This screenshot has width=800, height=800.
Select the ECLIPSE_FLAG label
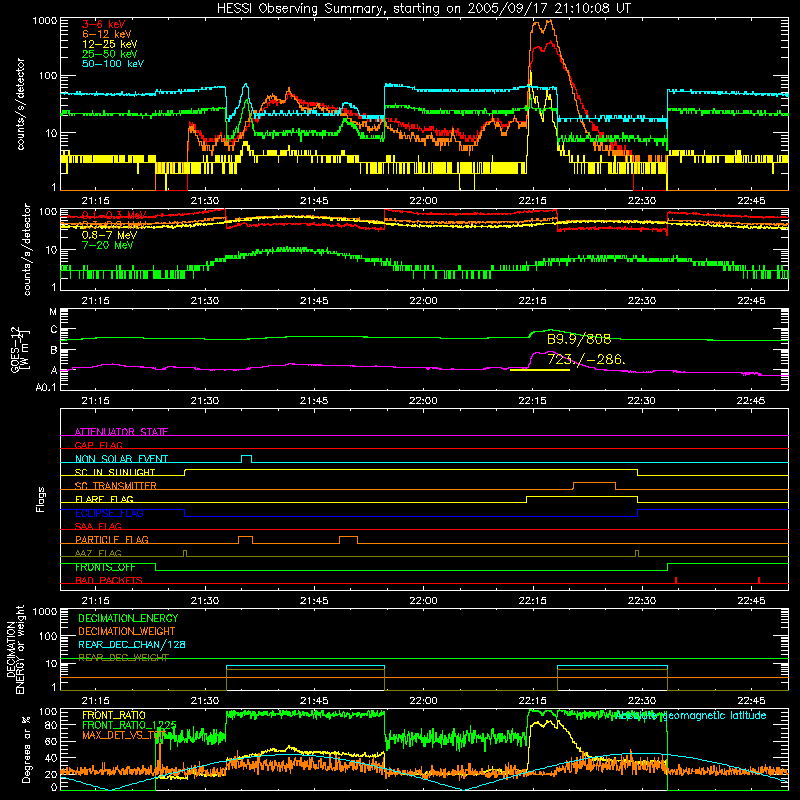click(x=109, y=513)
